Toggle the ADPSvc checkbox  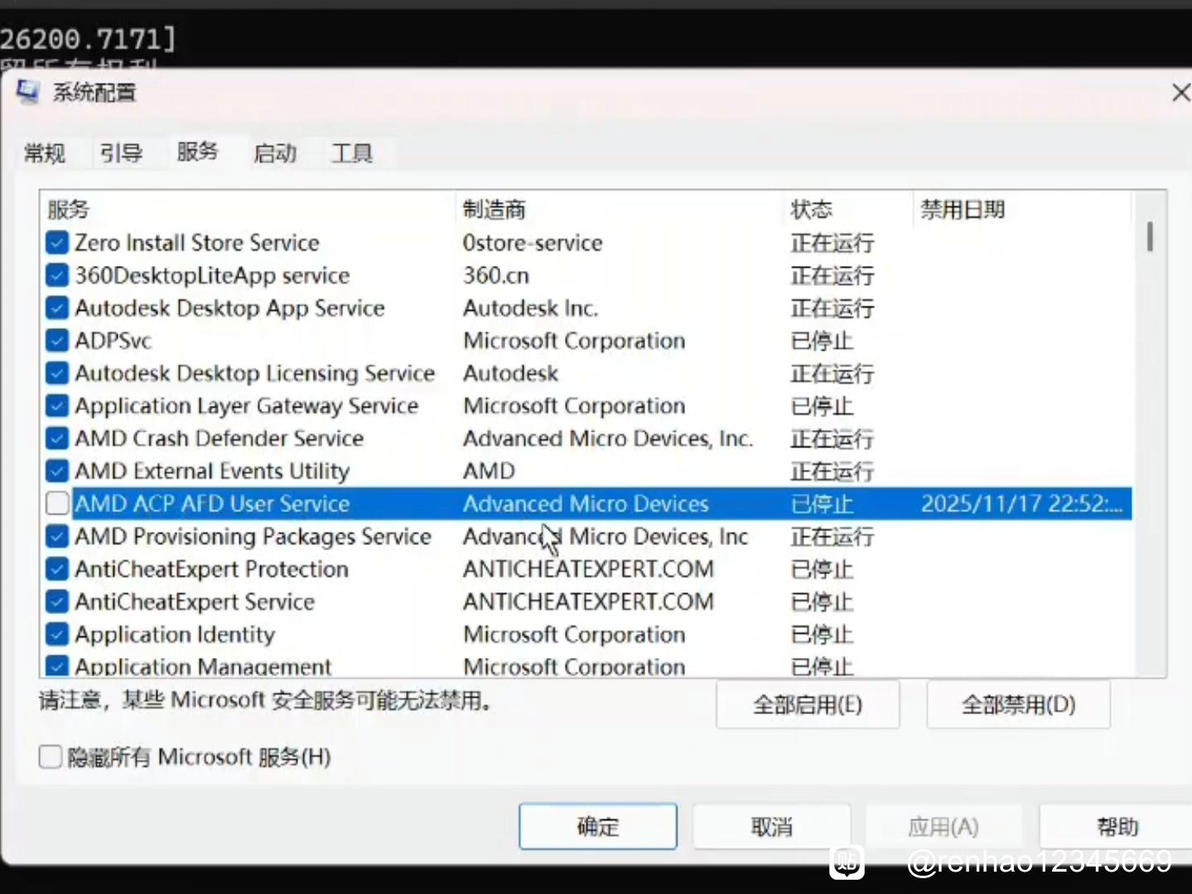(57, 341)
